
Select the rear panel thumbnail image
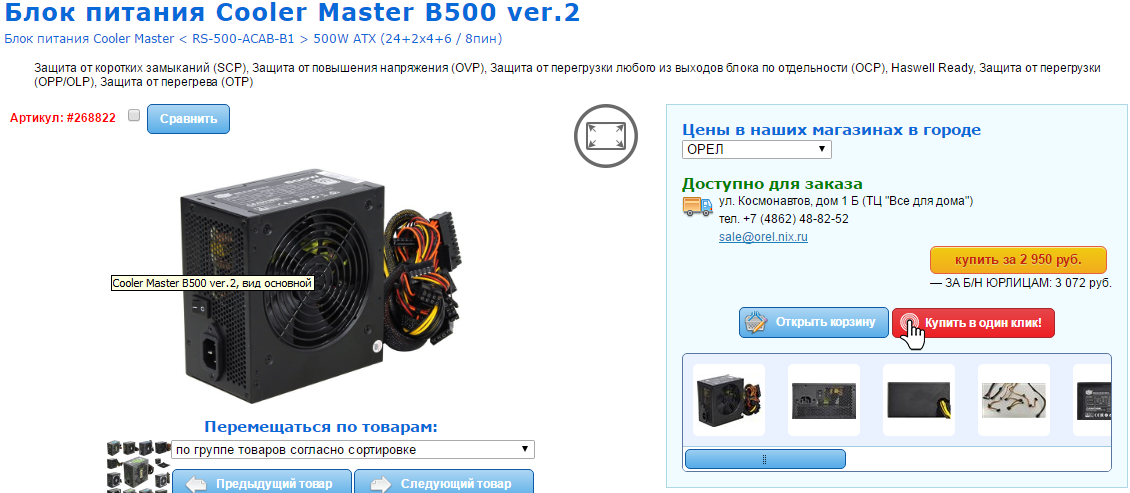click(x=824, y=400)
